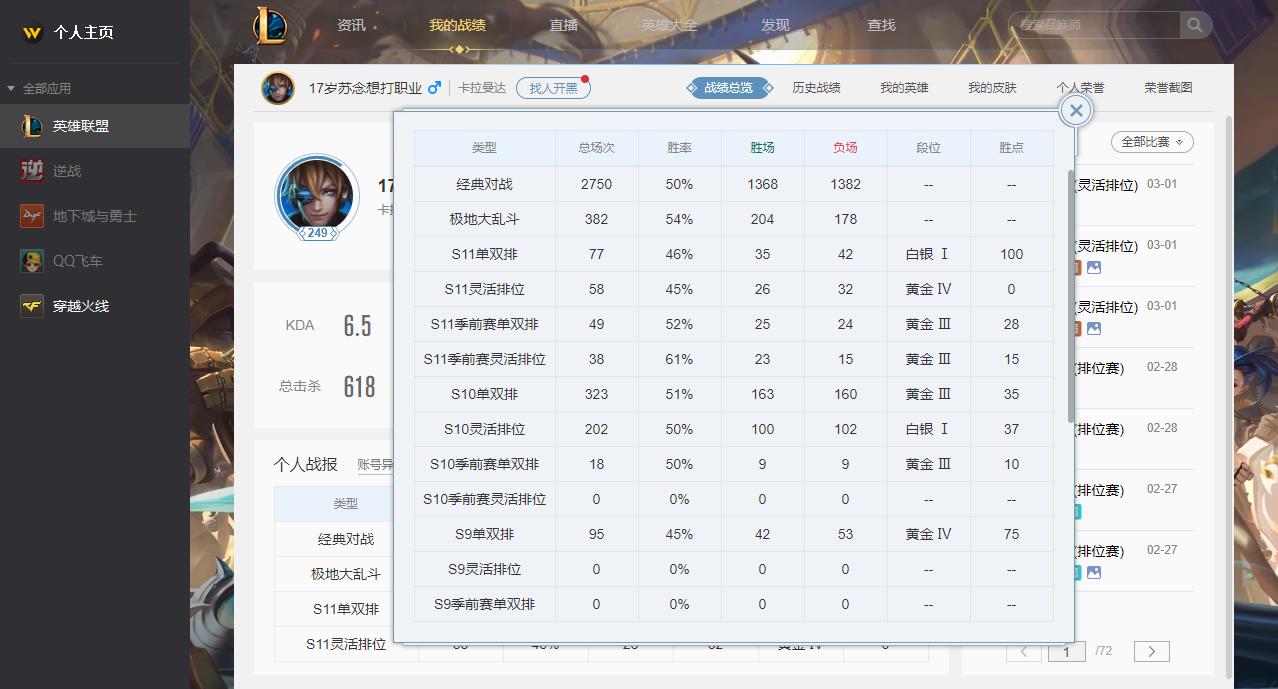Go to the previous match list page
Viewport: 1278px width, 689px height.
(x=1023, y=651)
